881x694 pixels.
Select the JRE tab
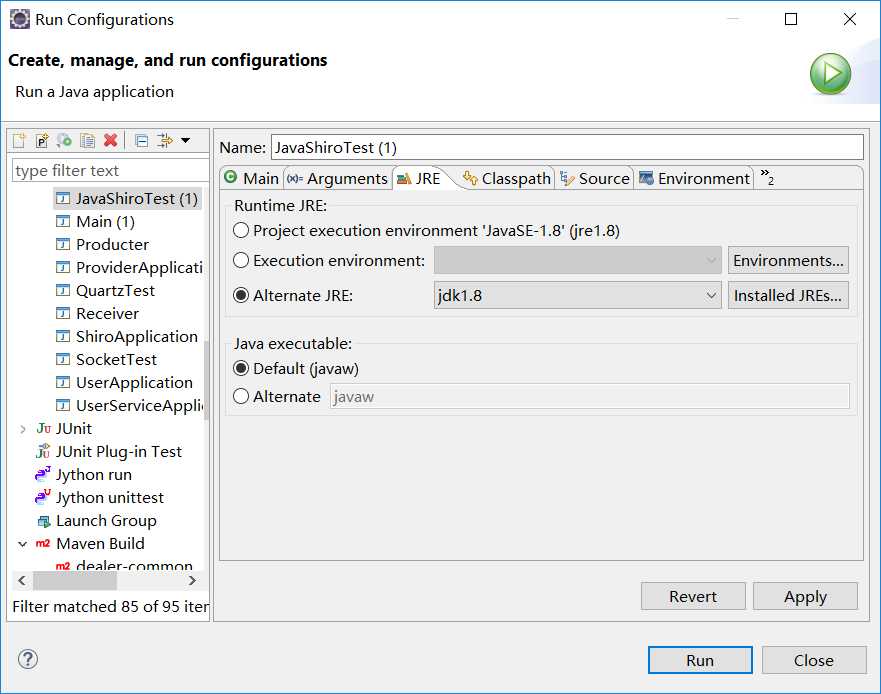click(420, 178)
